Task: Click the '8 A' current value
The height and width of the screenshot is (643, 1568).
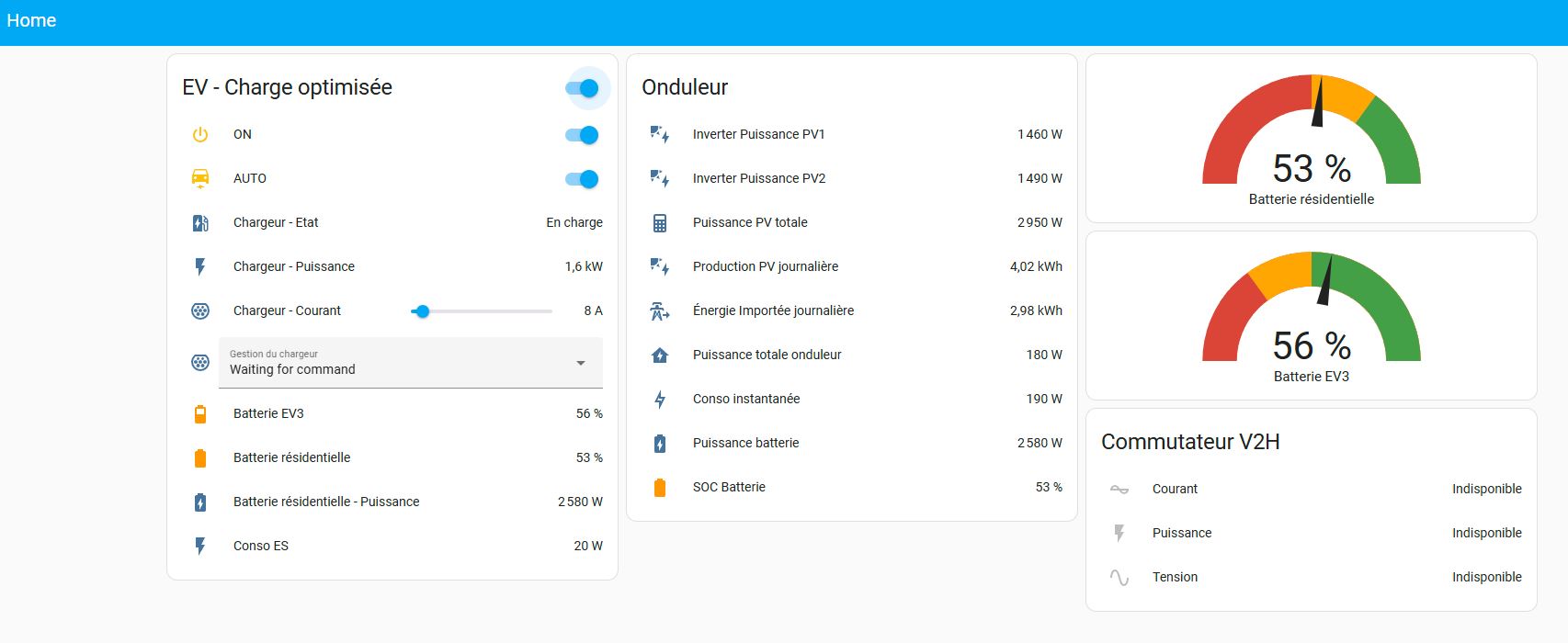Action: [x=594, y=310]
